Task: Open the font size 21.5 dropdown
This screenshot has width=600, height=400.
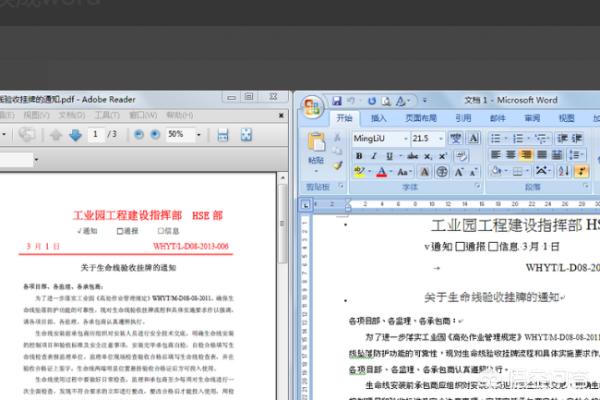Action: pyautogui.click(x=442, y=138)
